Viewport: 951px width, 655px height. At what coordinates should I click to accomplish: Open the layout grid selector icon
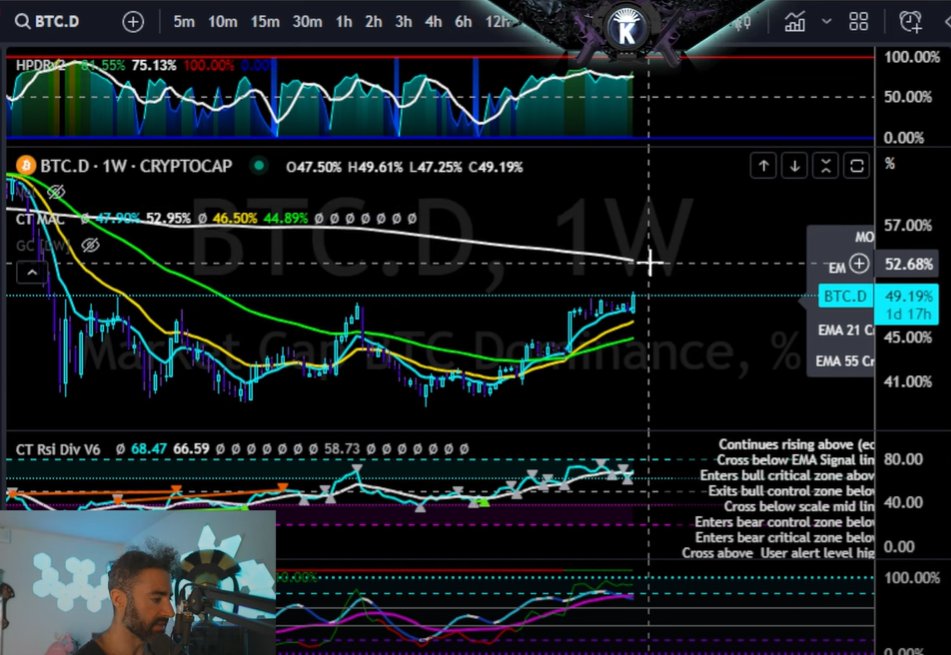tap(858, 22)
